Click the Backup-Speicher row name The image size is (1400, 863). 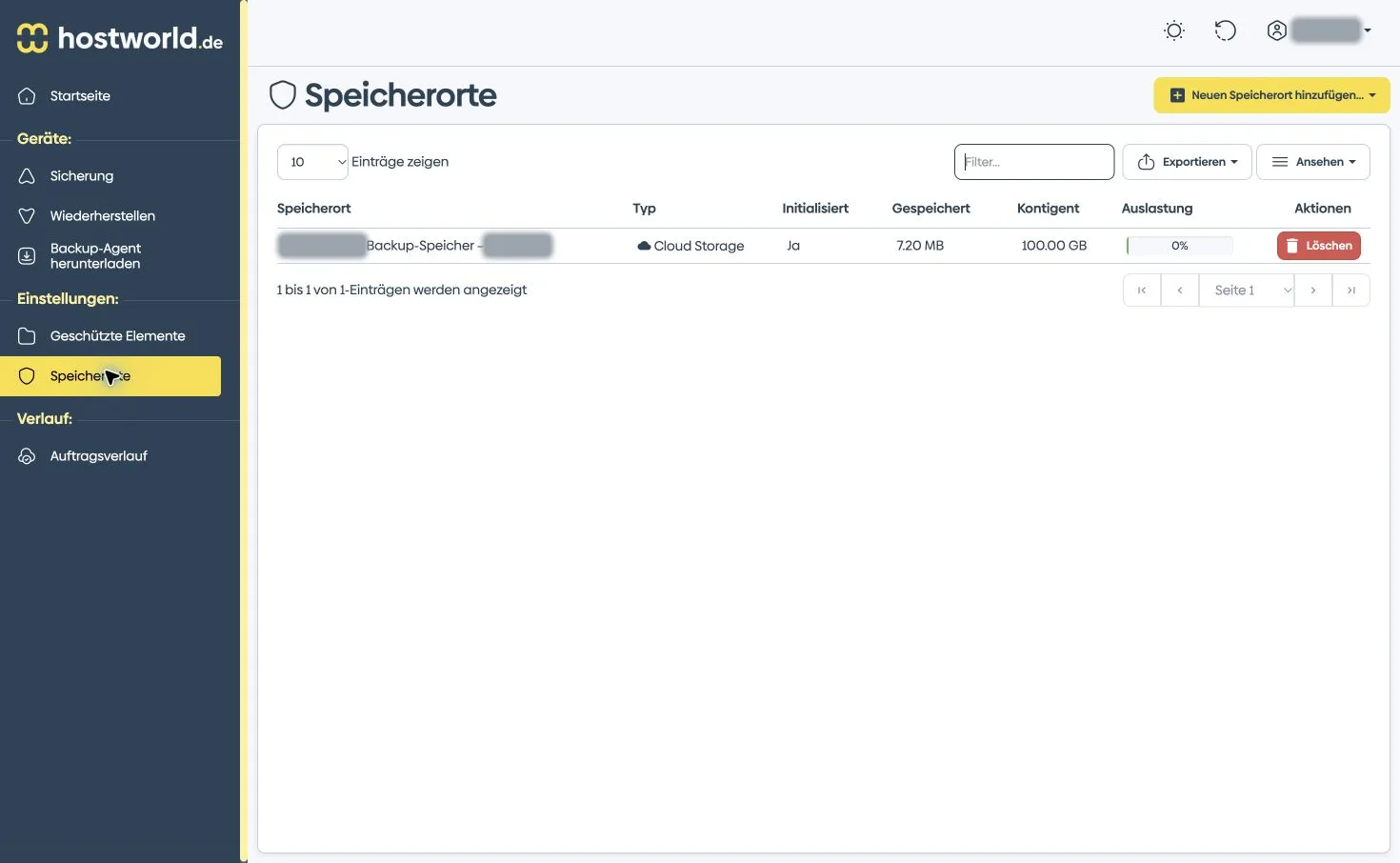(415, 246)
